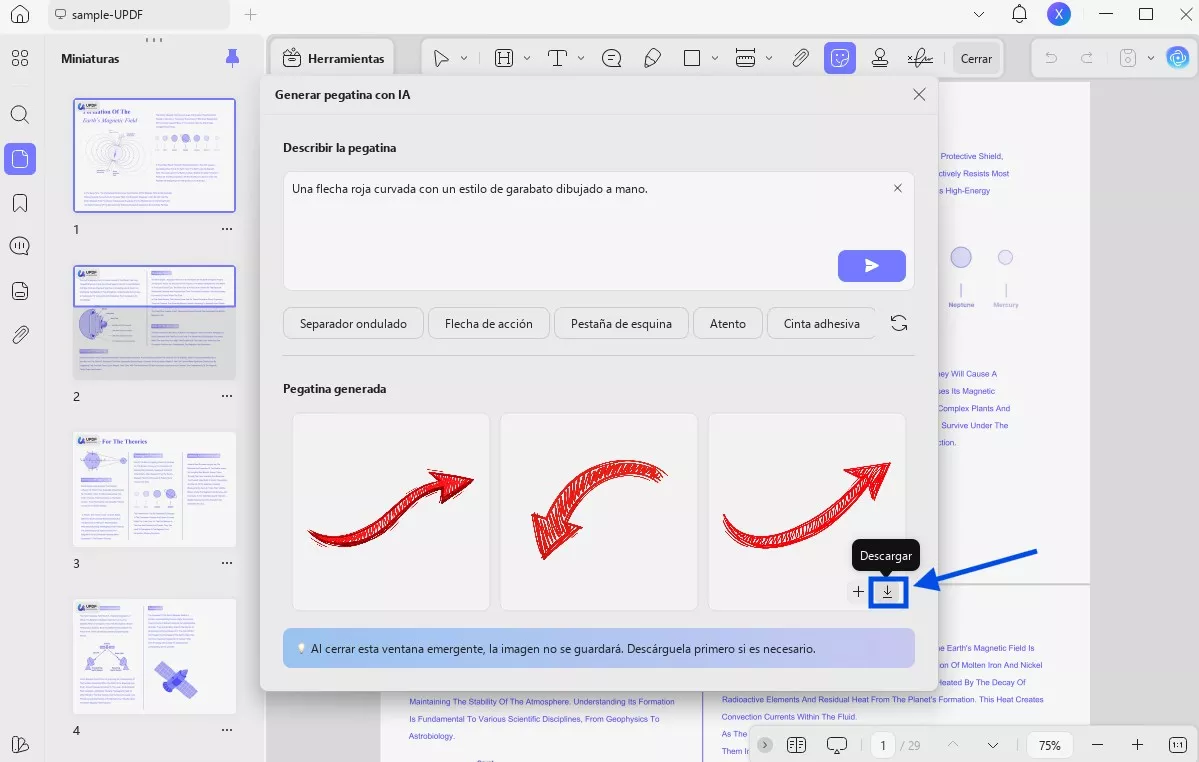Go to the home icon
Viewport: 1199px width, 762px height.
tap(20, 14)
